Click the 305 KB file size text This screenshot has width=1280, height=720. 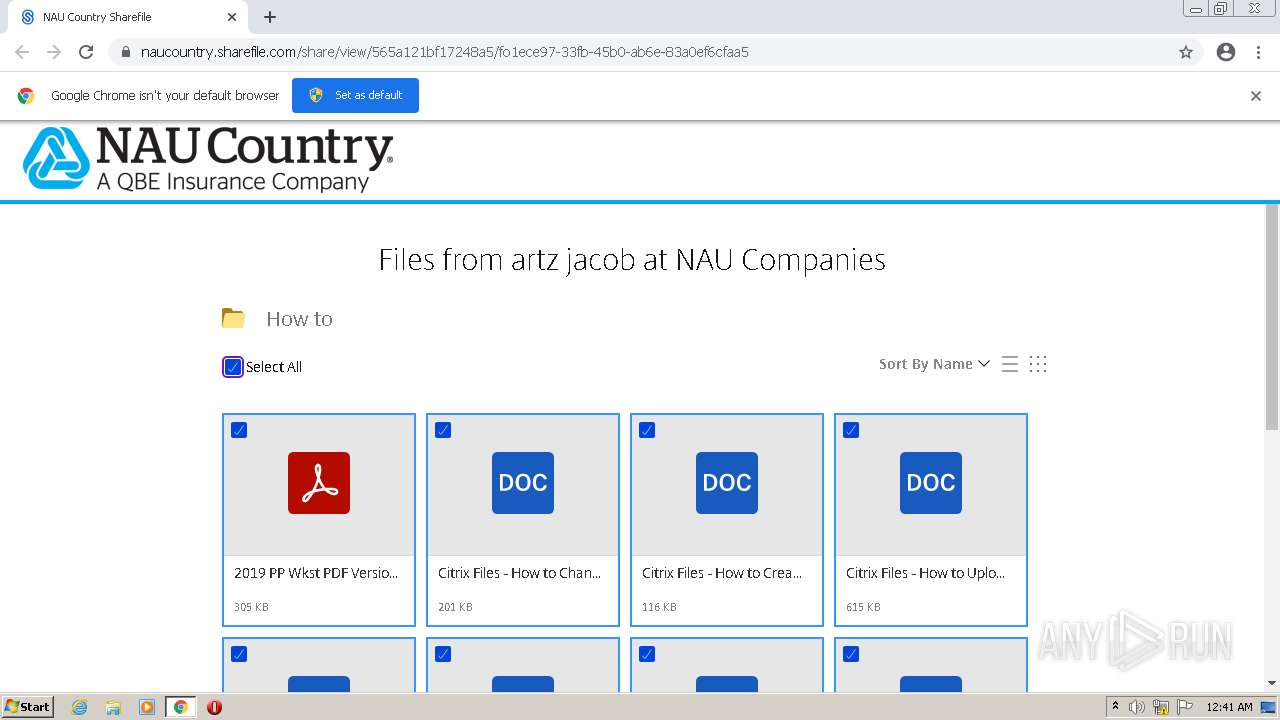[x=251, y=607]
